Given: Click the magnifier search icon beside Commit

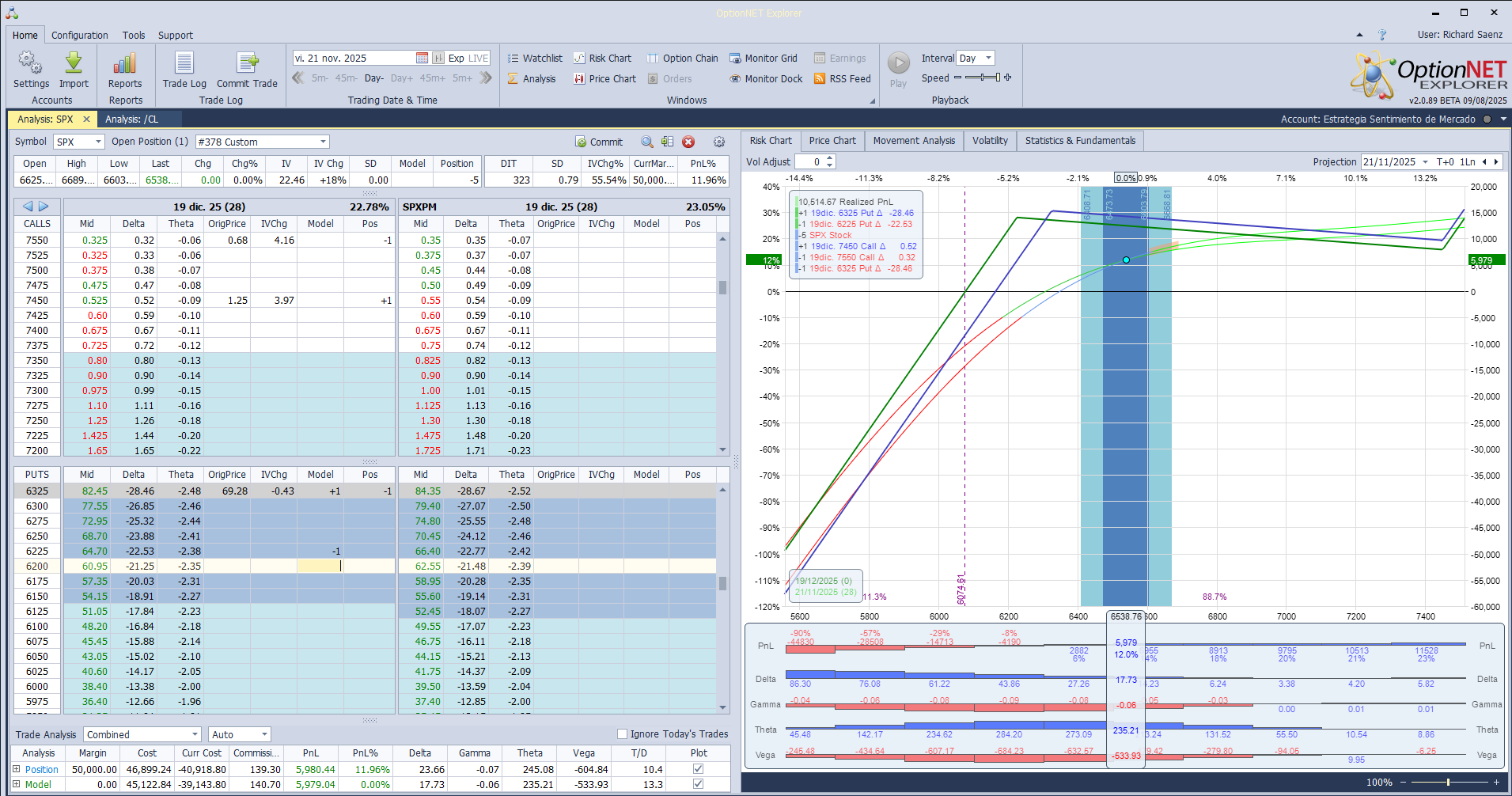Looking at the screenshot, I should 647,142.
